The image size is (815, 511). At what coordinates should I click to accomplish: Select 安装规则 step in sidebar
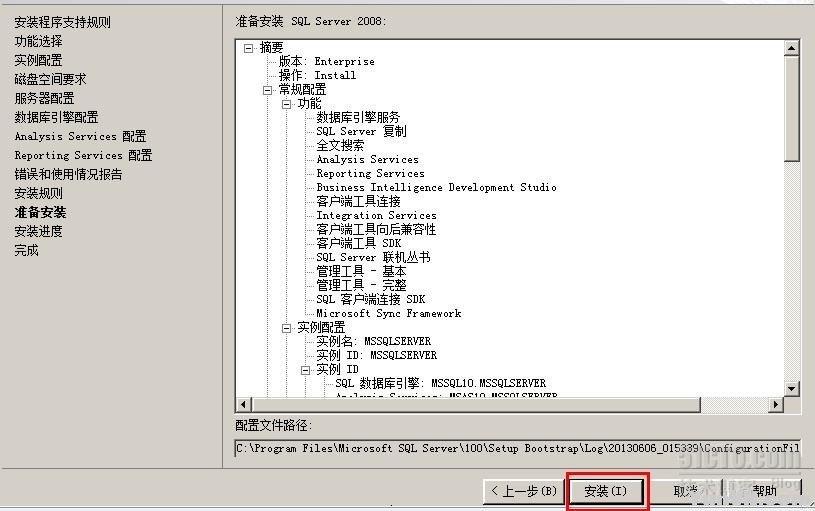click(38, 193)
